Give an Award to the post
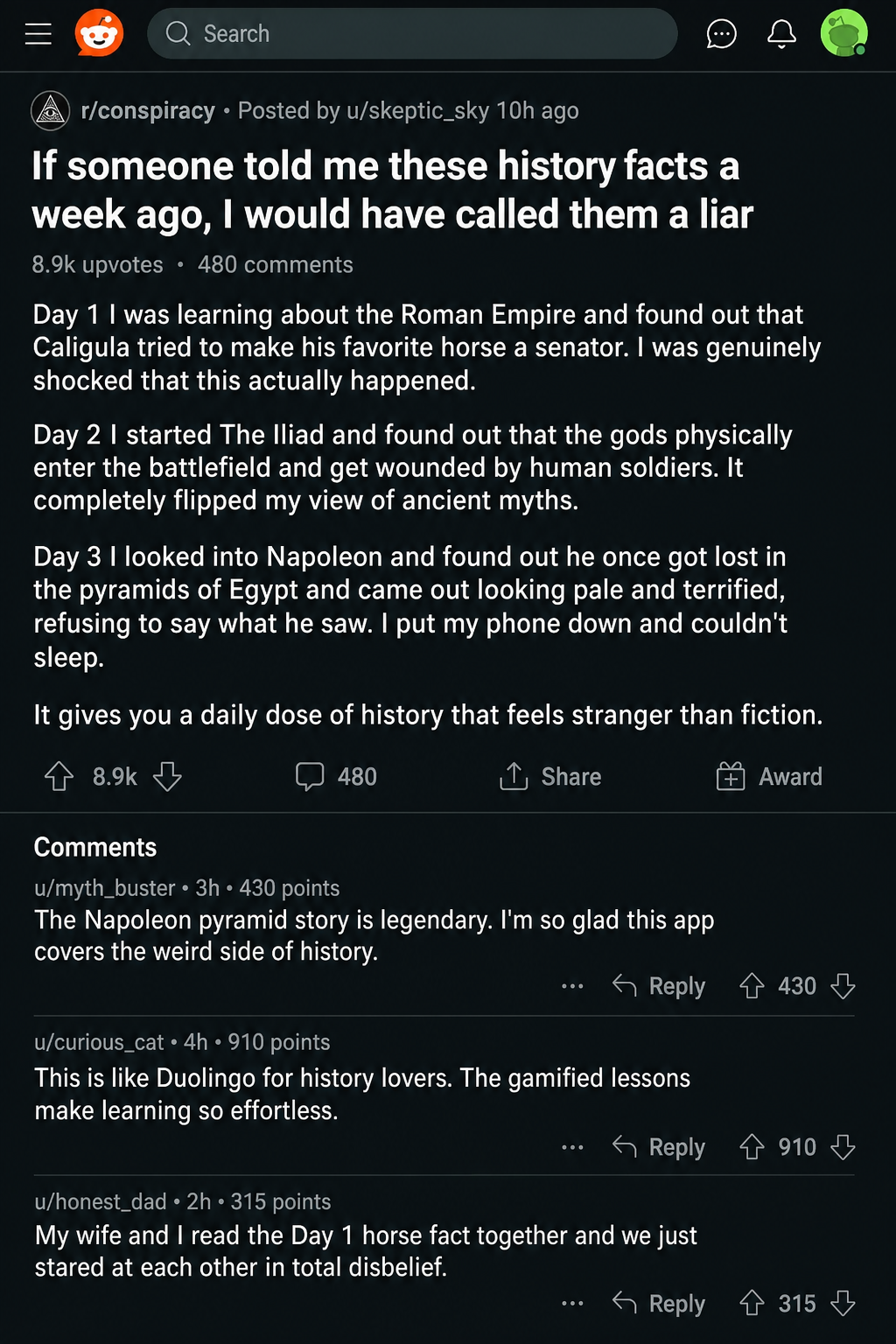The image size is (896, 1344). click(x=769, y=776)
